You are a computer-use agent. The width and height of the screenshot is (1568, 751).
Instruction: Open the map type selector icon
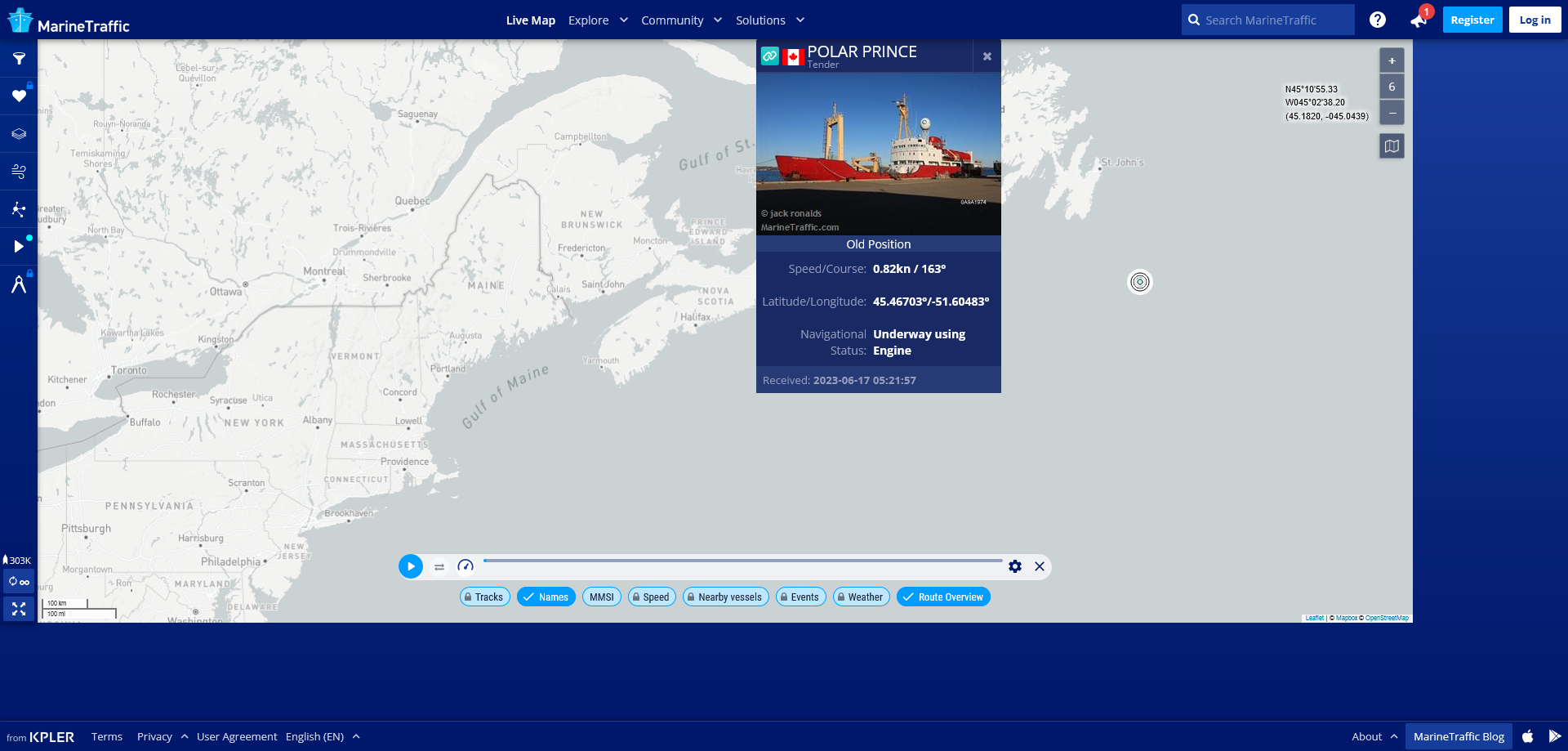(1392, 146)
